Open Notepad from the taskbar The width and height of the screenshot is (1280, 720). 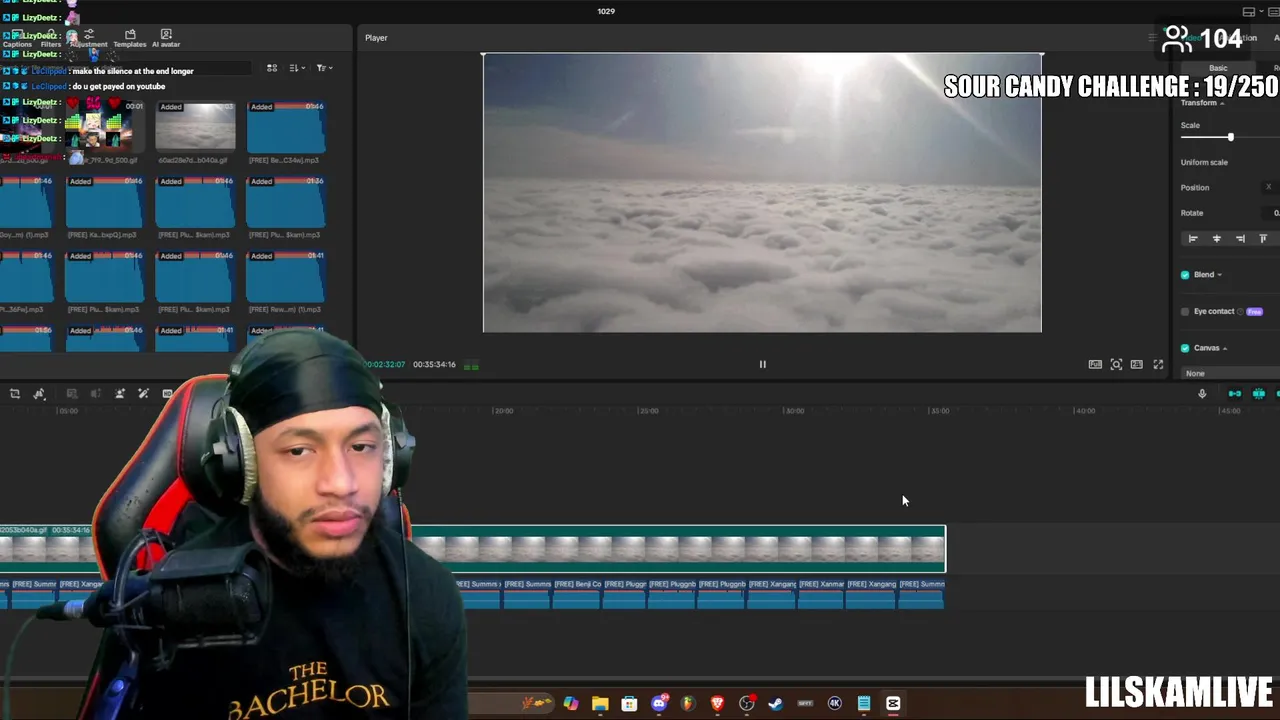pyautogui.click(x=864, y=704)
